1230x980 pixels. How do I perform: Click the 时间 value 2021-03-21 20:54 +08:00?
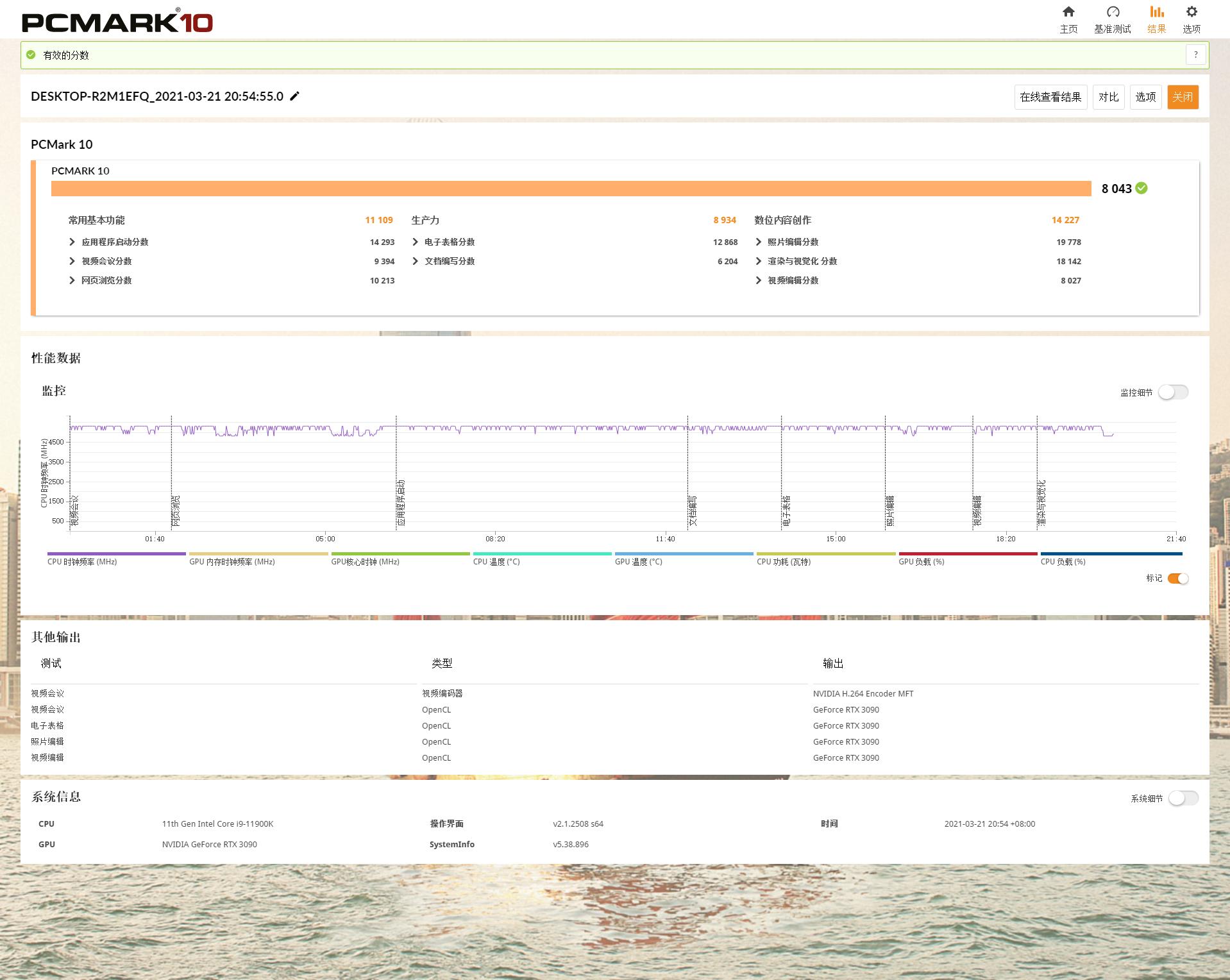click(x=990, y=824)
